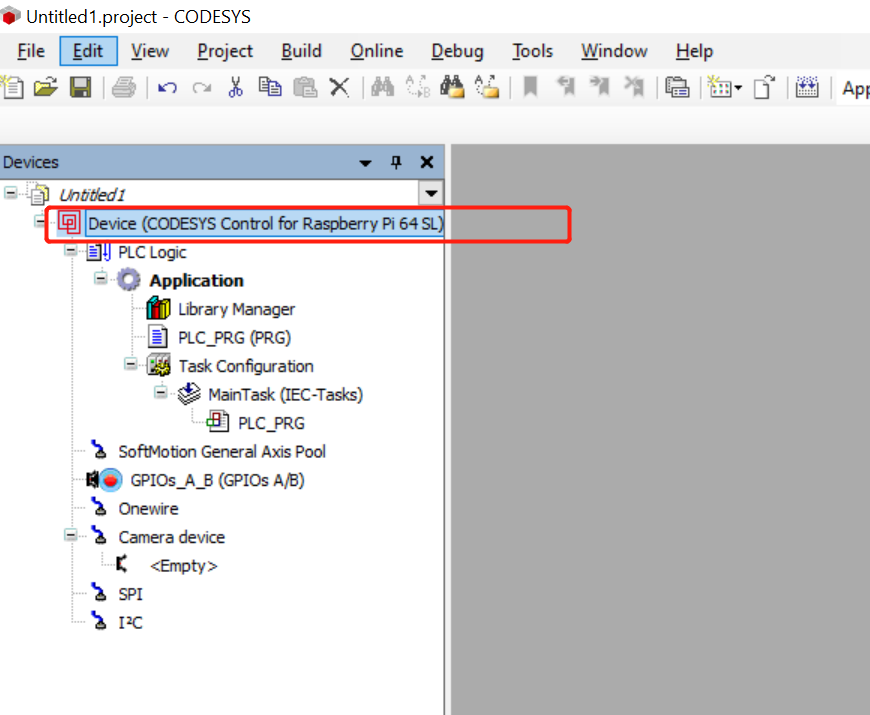Select the SPI tree item
The height and width of the screenshot is (715, 870).
[x=130, y=594]
